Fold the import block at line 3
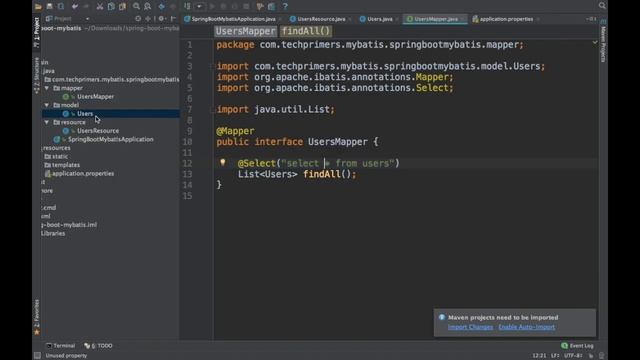The image size is (640, 360). [212, 66]
